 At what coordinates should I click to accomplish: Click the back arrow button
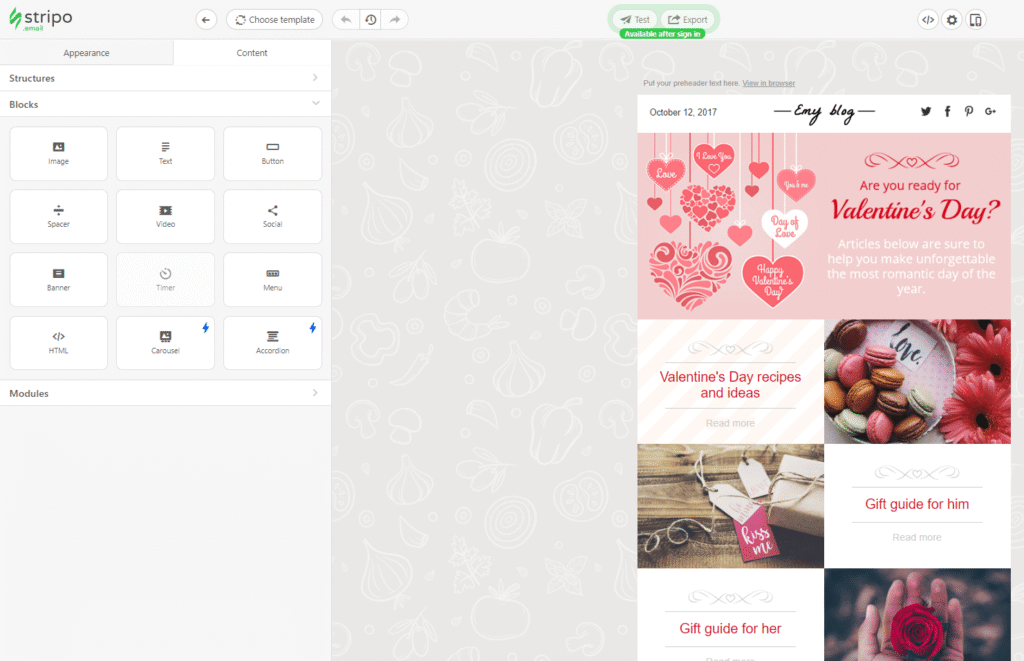coord(206,19)
